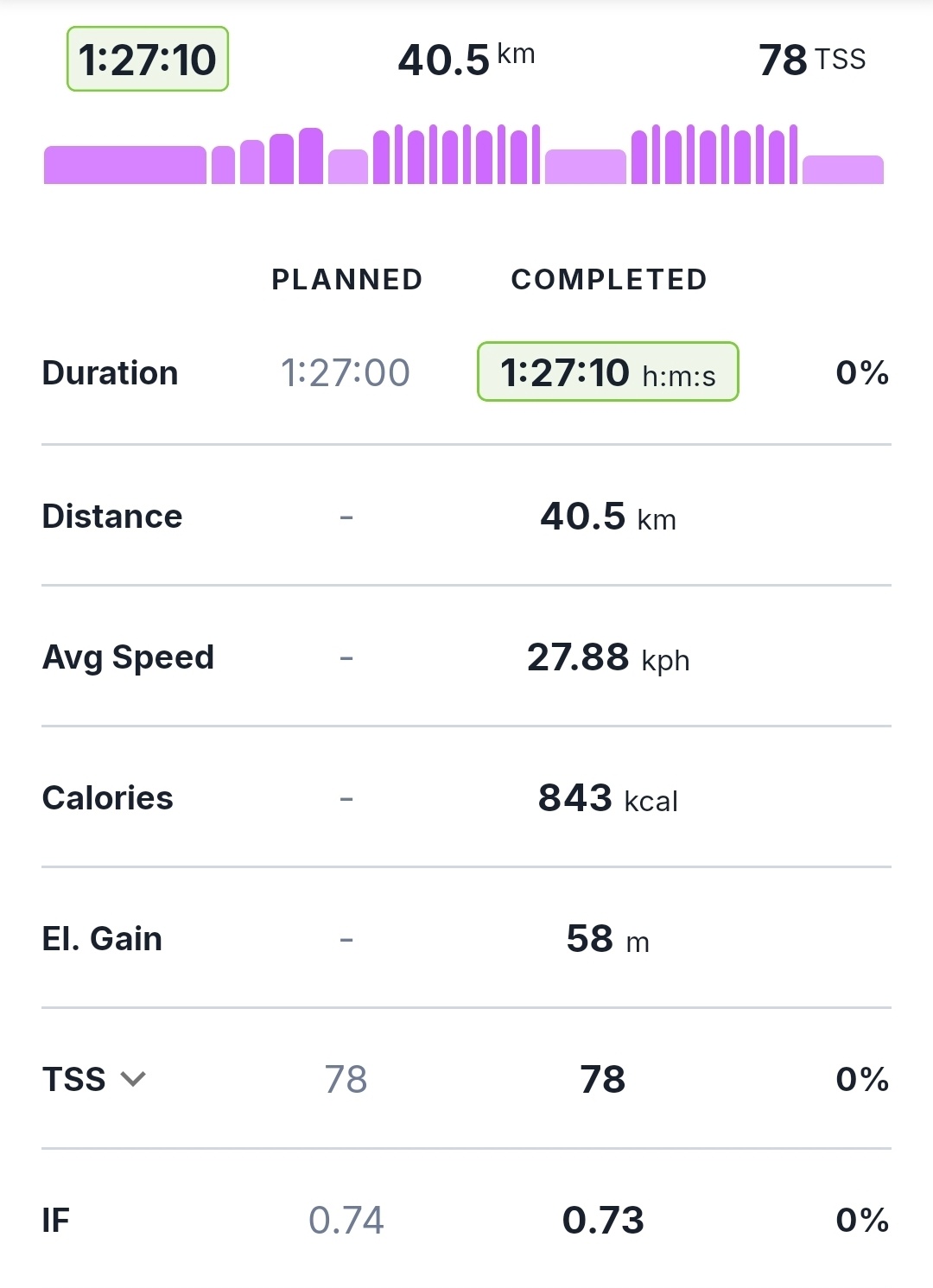
Task: Tap planned TSS value in the TSS row
Action: click(x=346, y=1079)
